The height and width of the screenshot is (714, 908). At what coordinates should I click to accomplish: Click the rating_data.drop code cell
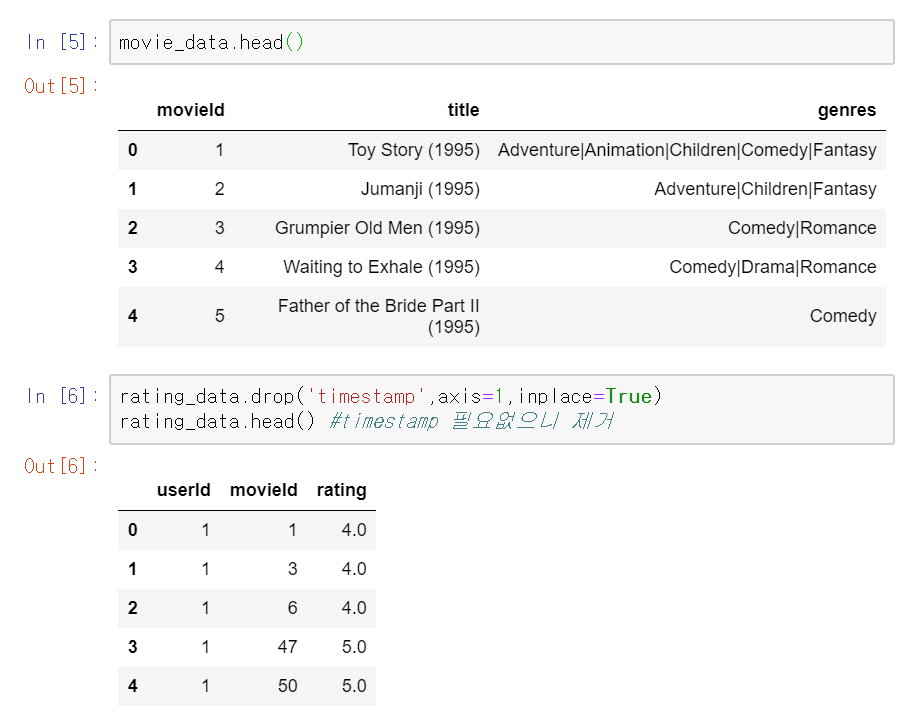click(501, 409)
